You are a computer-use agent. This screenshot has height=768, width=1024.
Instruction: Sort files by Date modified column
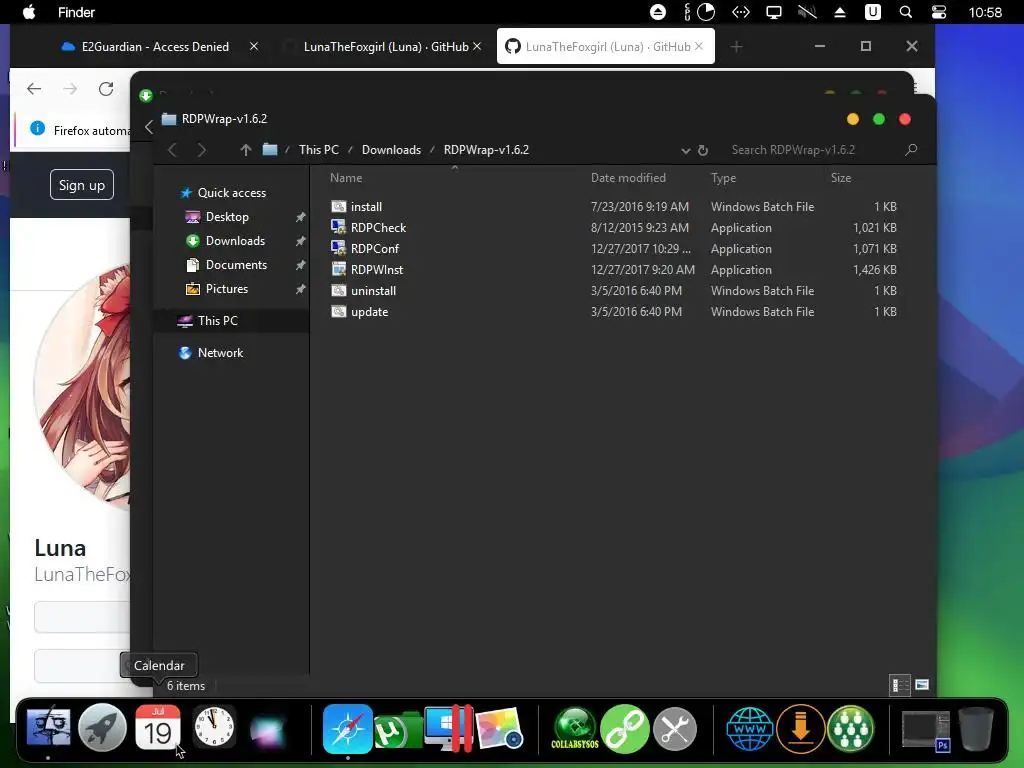click(x=628, y=178)
